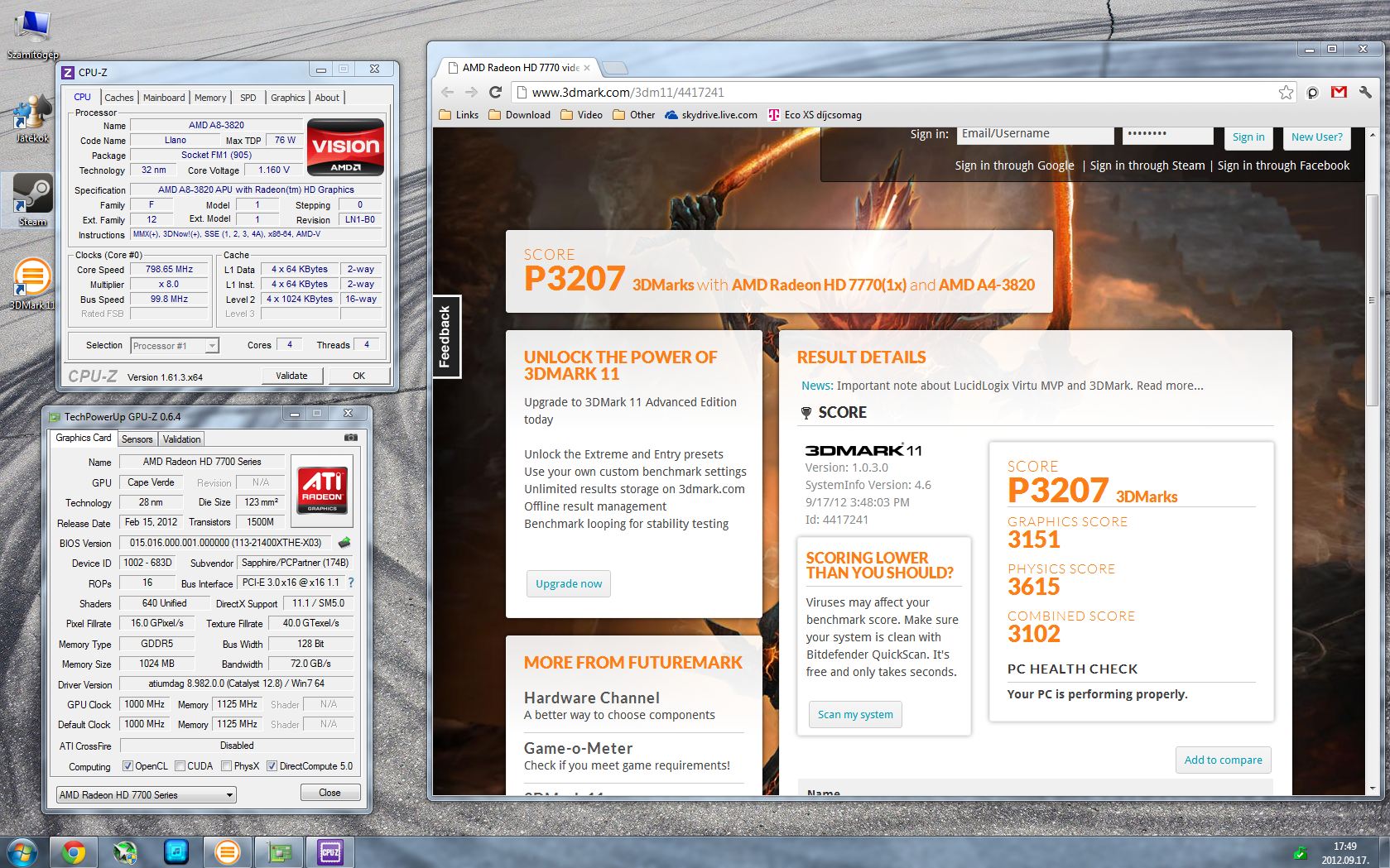1390x868 pixels.
Task: Open the Számítógép desktop icon
Action: pyautogui.click(x=31, y=33)
